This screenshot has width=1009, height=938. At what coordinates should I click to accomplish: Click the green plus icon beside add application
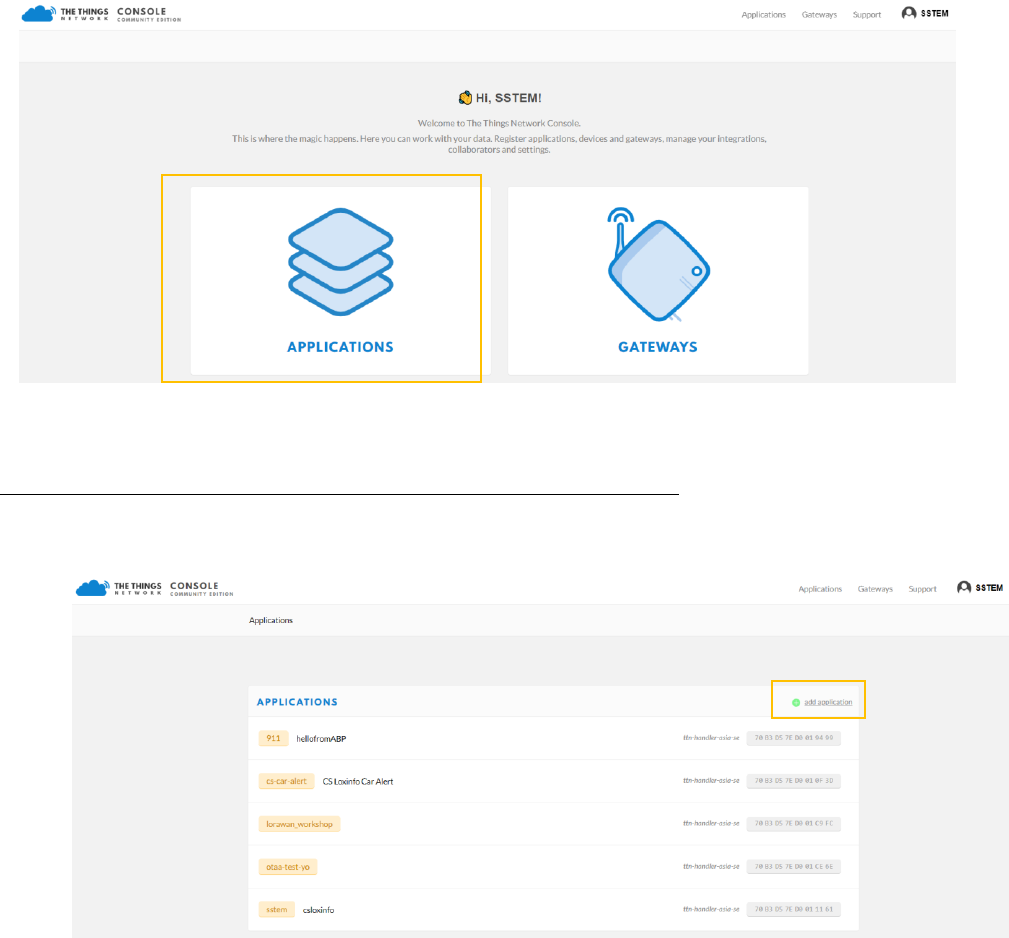796,703
